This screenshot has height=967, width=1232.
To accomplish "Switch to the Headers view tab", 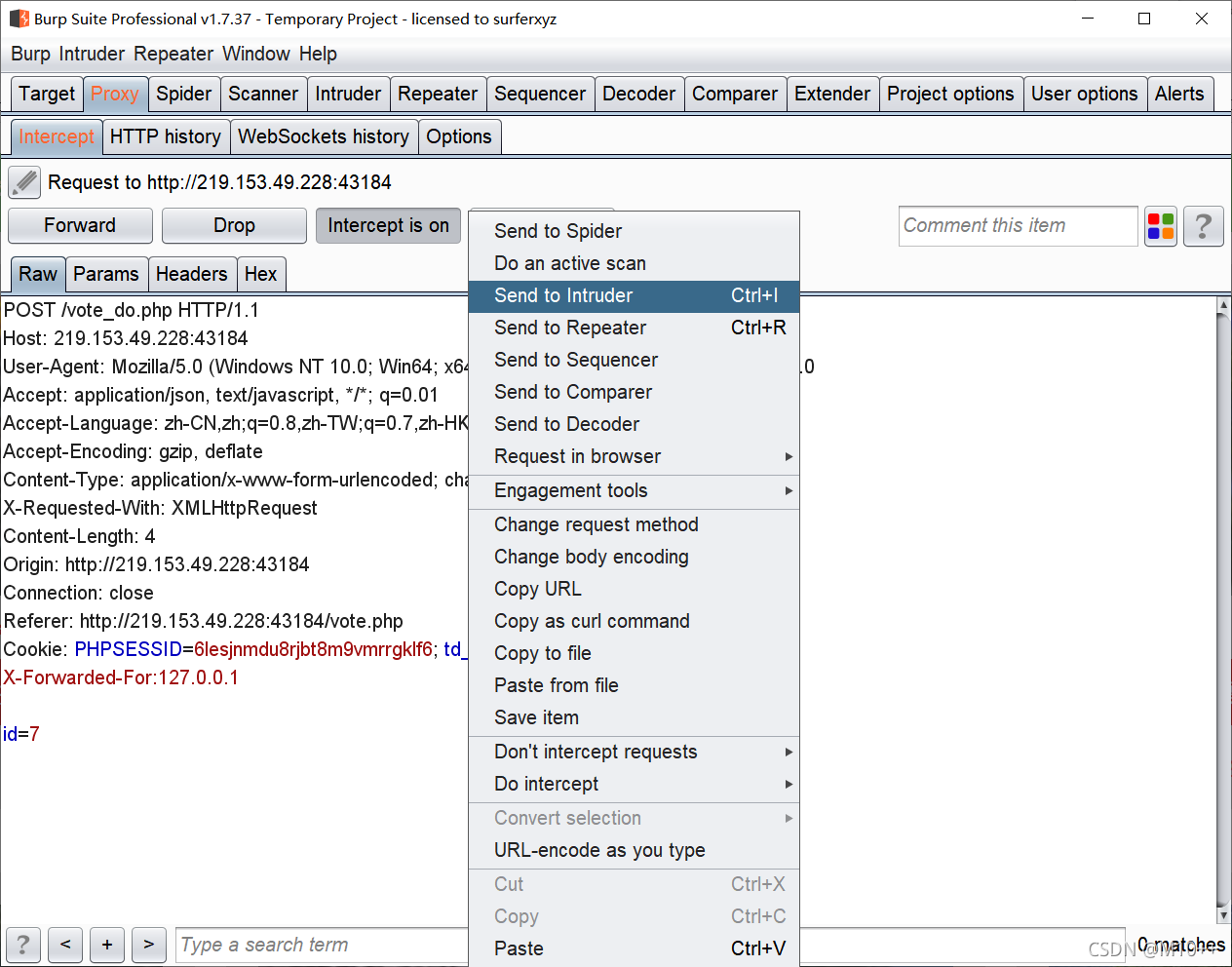I will click(191, 274).
